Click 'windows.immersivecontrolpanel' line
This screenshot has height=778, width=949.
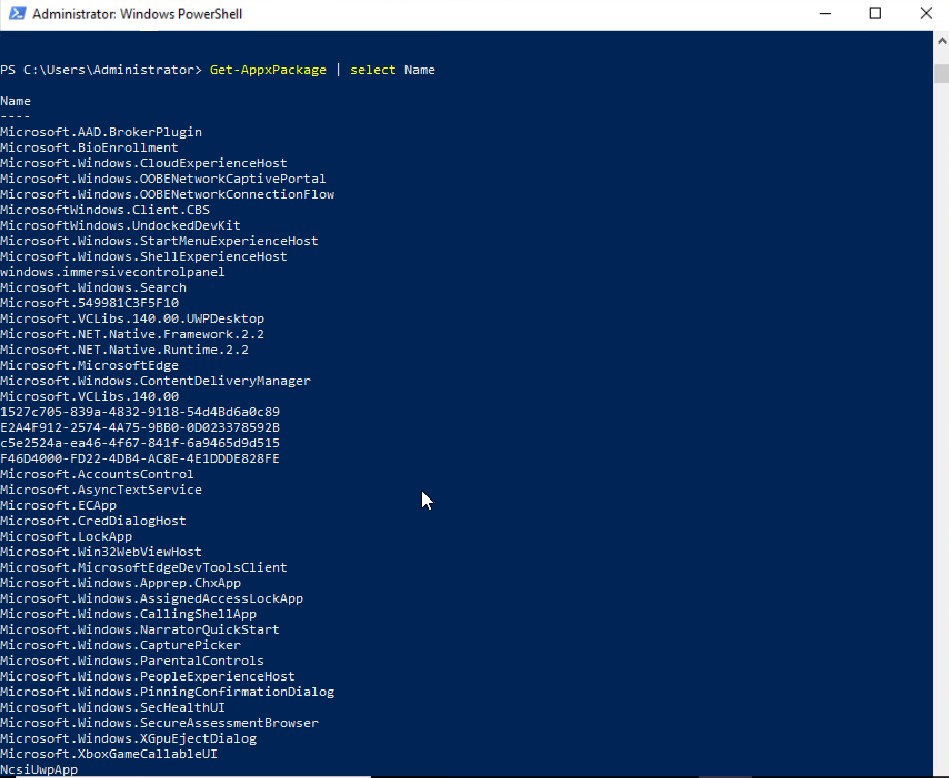pos(113,272)
